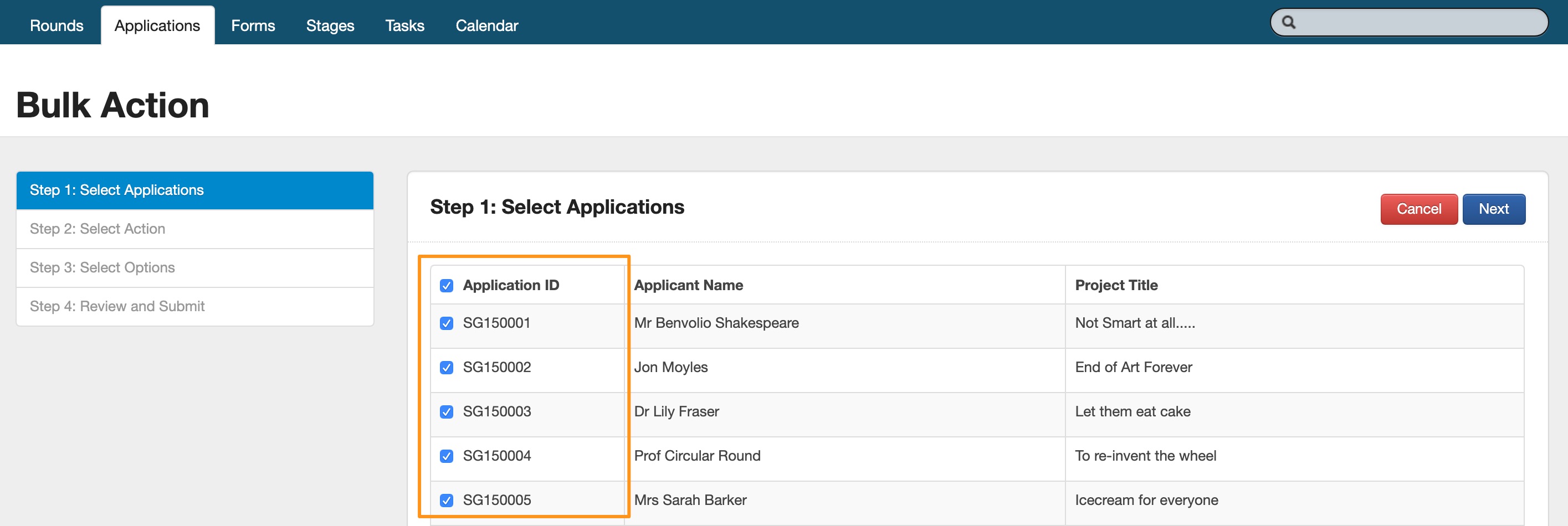This screenshot has height=526, width=1568.
Task: Uncheck application SG150002
Action: click(x=446, y=368)
